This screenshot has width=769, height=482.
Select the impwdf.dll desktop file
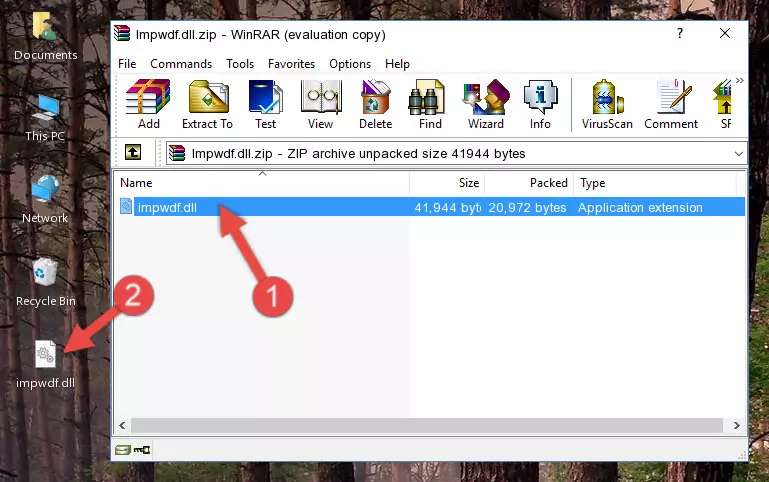(x=46, y=365)
